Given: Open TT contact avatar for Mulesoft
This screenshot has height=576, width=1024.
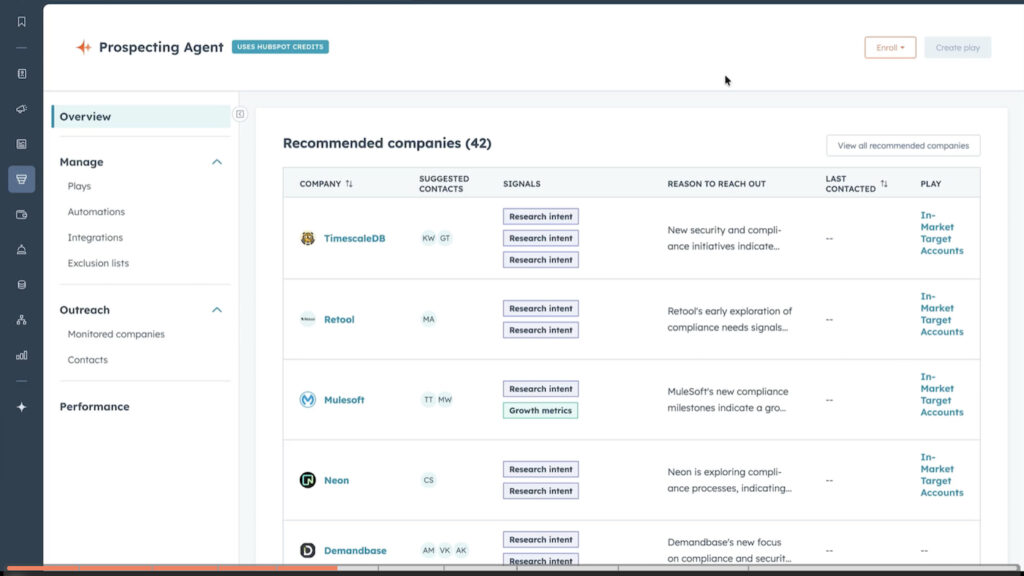Looking at the screenshot, I should (x=428, y=400).
